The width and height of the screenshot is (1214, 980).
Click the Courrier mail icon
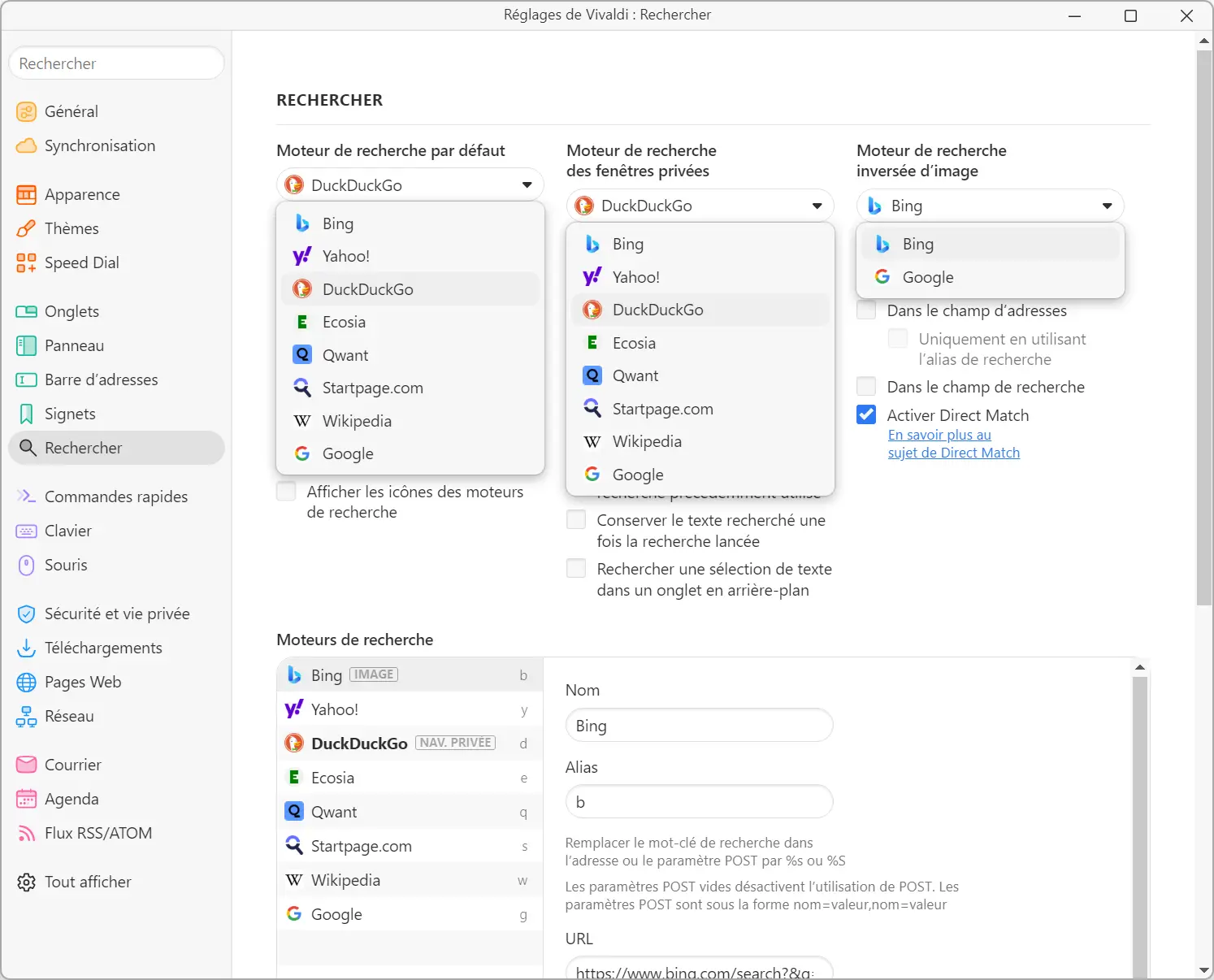(27, 765)
